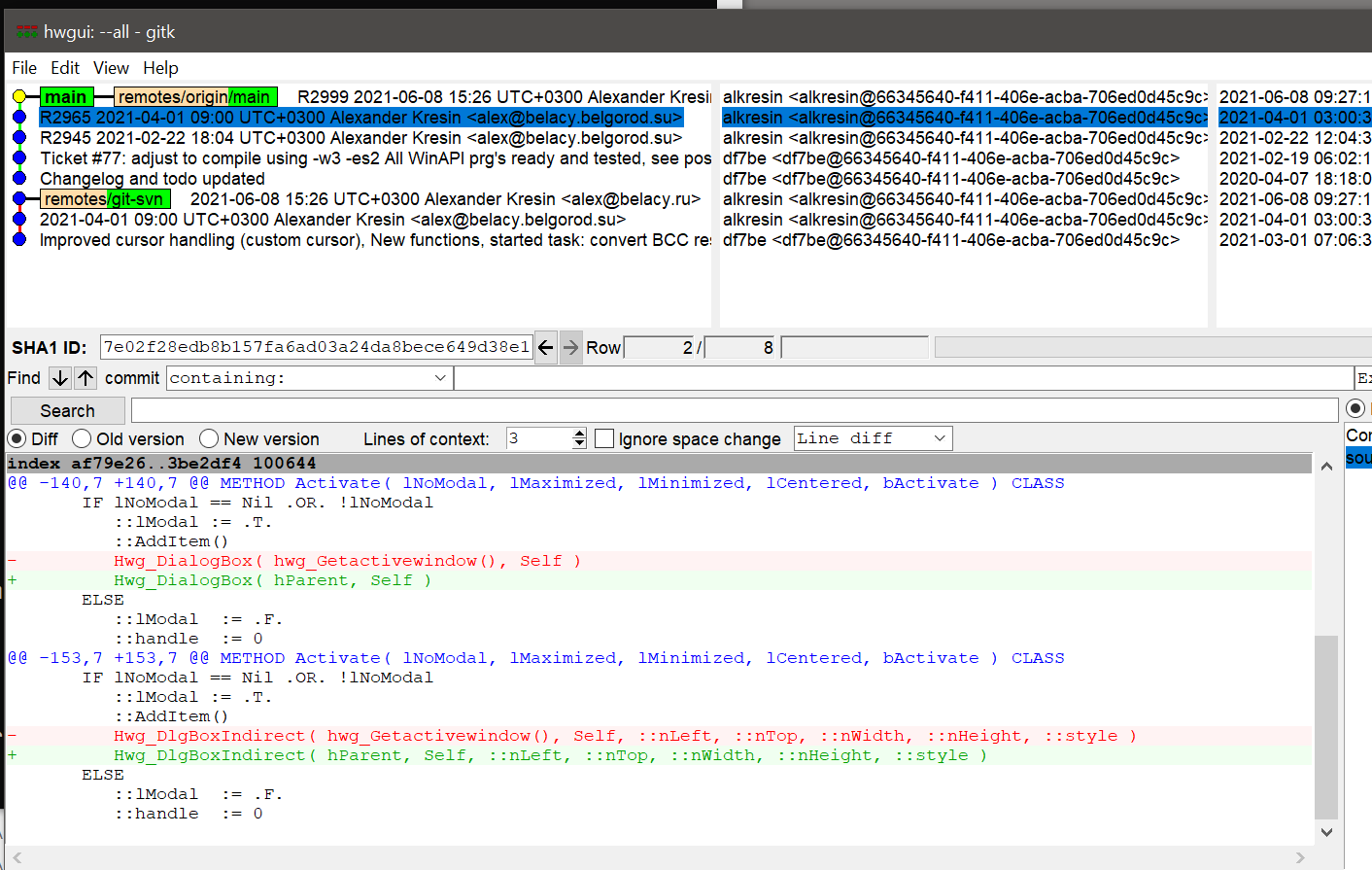Screen dimensions: 1372x870
Task: Click the find previous up arrow
Action: (86, 378)
